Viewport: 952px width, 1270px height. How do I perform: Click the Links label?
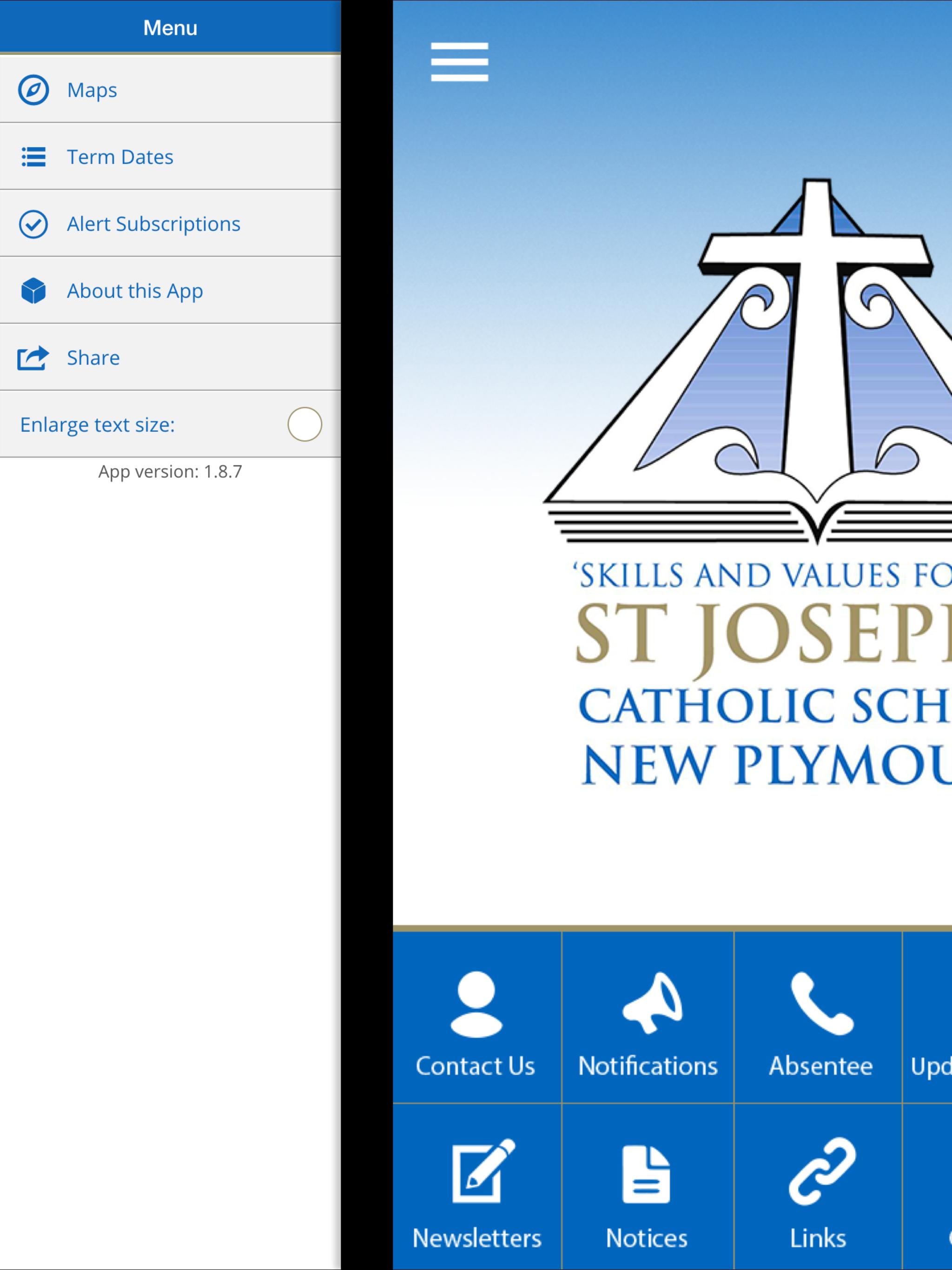(x=818, y=1237)
